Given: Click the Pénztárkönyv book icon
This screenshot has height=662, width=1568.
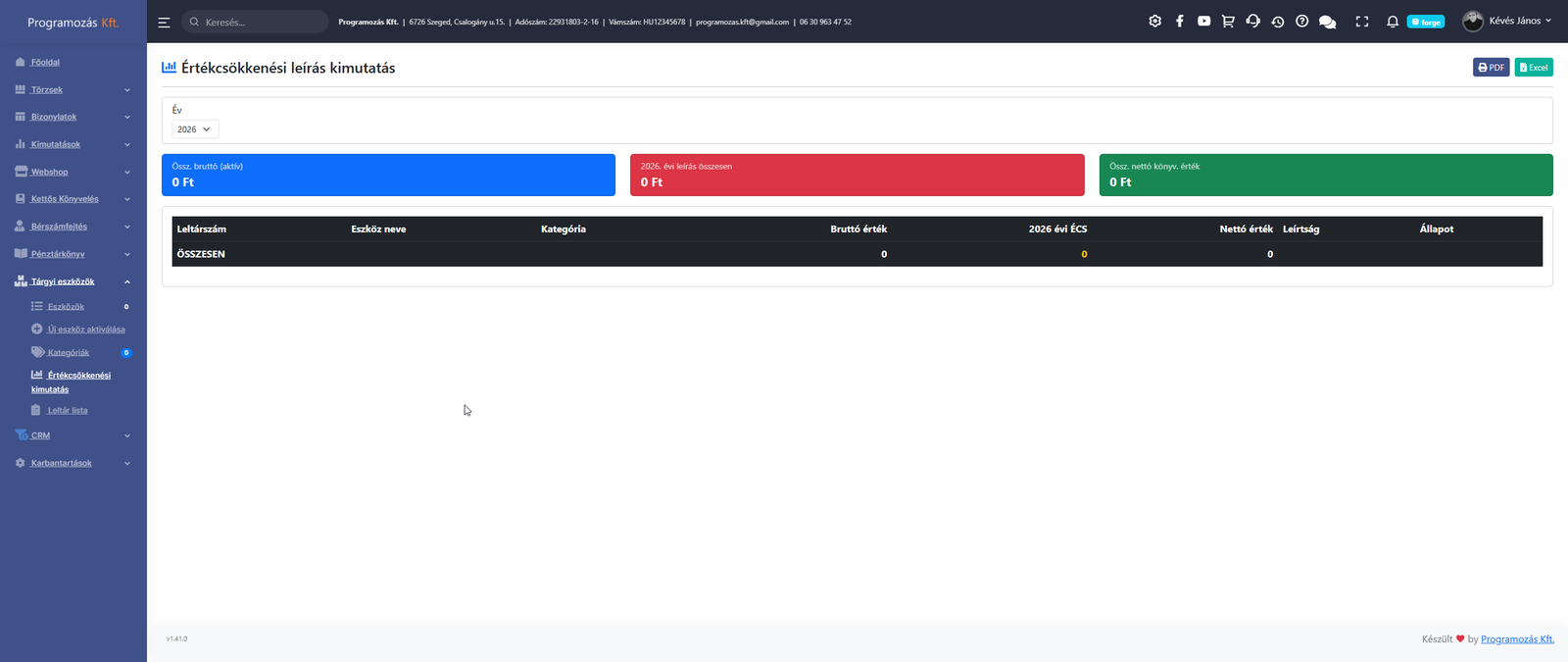Looking at the screenshot, I should (x=21, y=253).
